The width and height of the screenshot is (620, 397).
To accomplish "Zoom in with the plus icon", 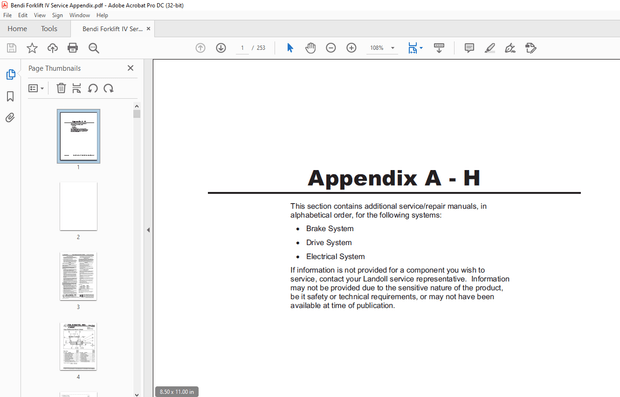I will [x=351, y=48].
